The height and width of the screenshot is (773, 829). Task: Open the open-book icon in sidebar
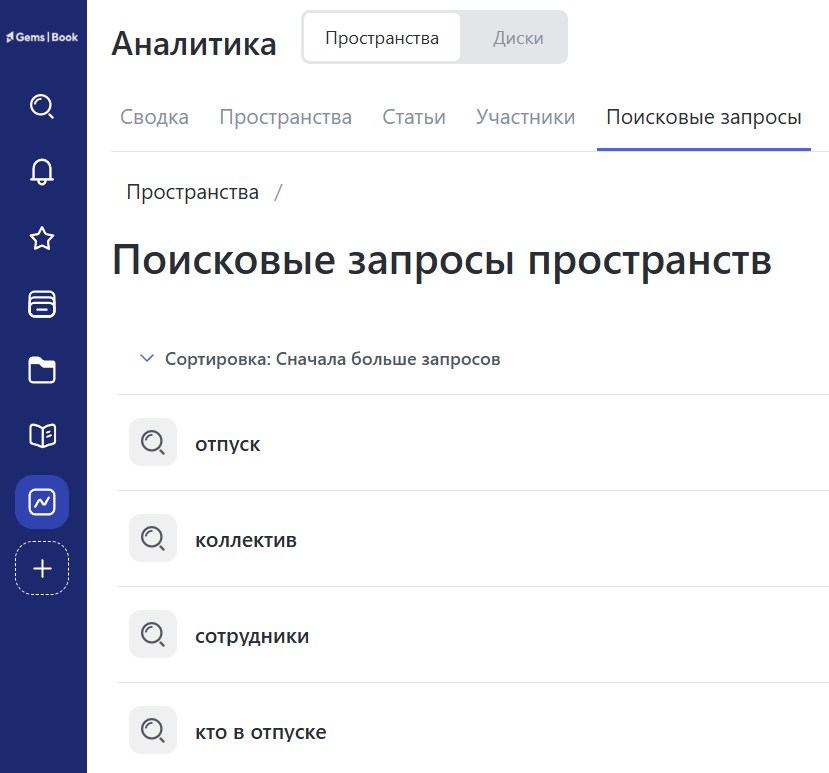point(42,436)
